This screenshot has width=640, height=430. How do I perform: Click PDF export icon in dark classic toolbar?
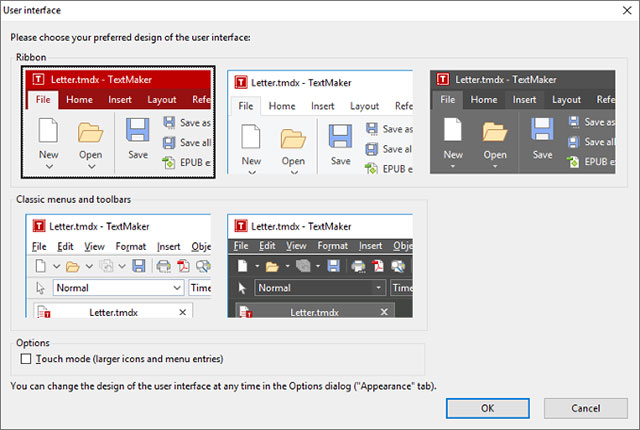point(378,266)
